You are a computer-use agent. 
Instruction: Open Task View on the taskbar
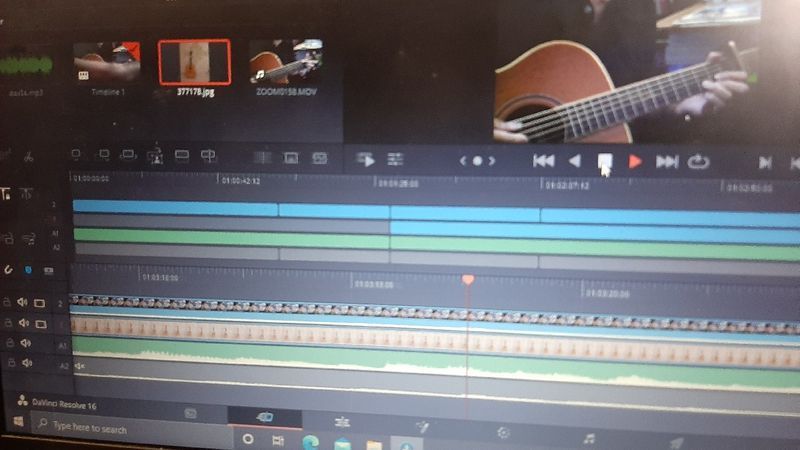[278, 440]
